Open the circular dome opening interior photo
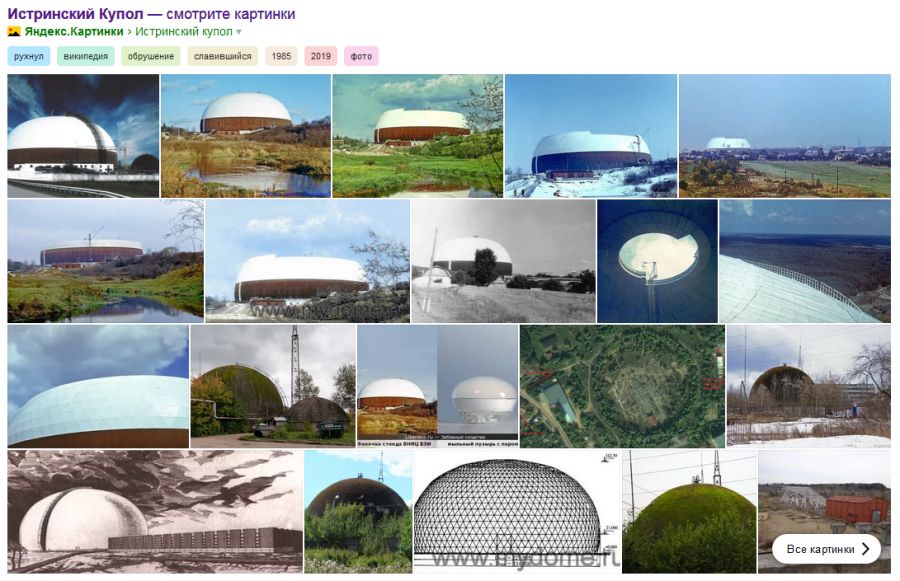This screenshot has height=581, width=900. [657, 260]
